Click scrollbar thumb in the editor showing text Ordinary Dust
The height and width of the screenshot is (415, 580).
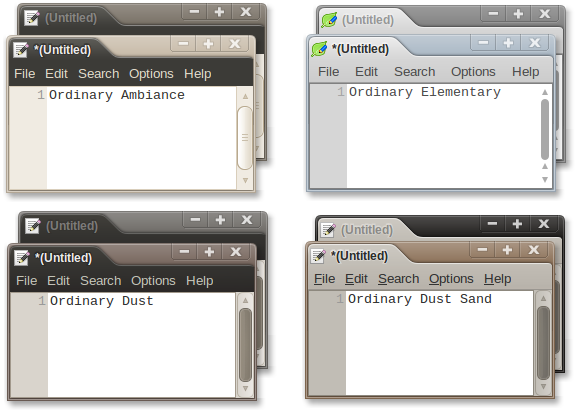246,345
